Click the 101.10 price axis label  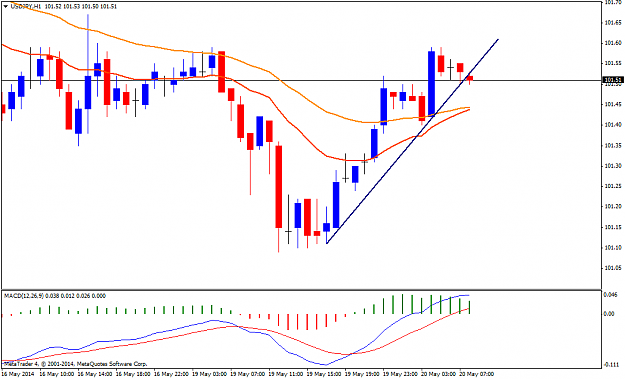[613, 247]
